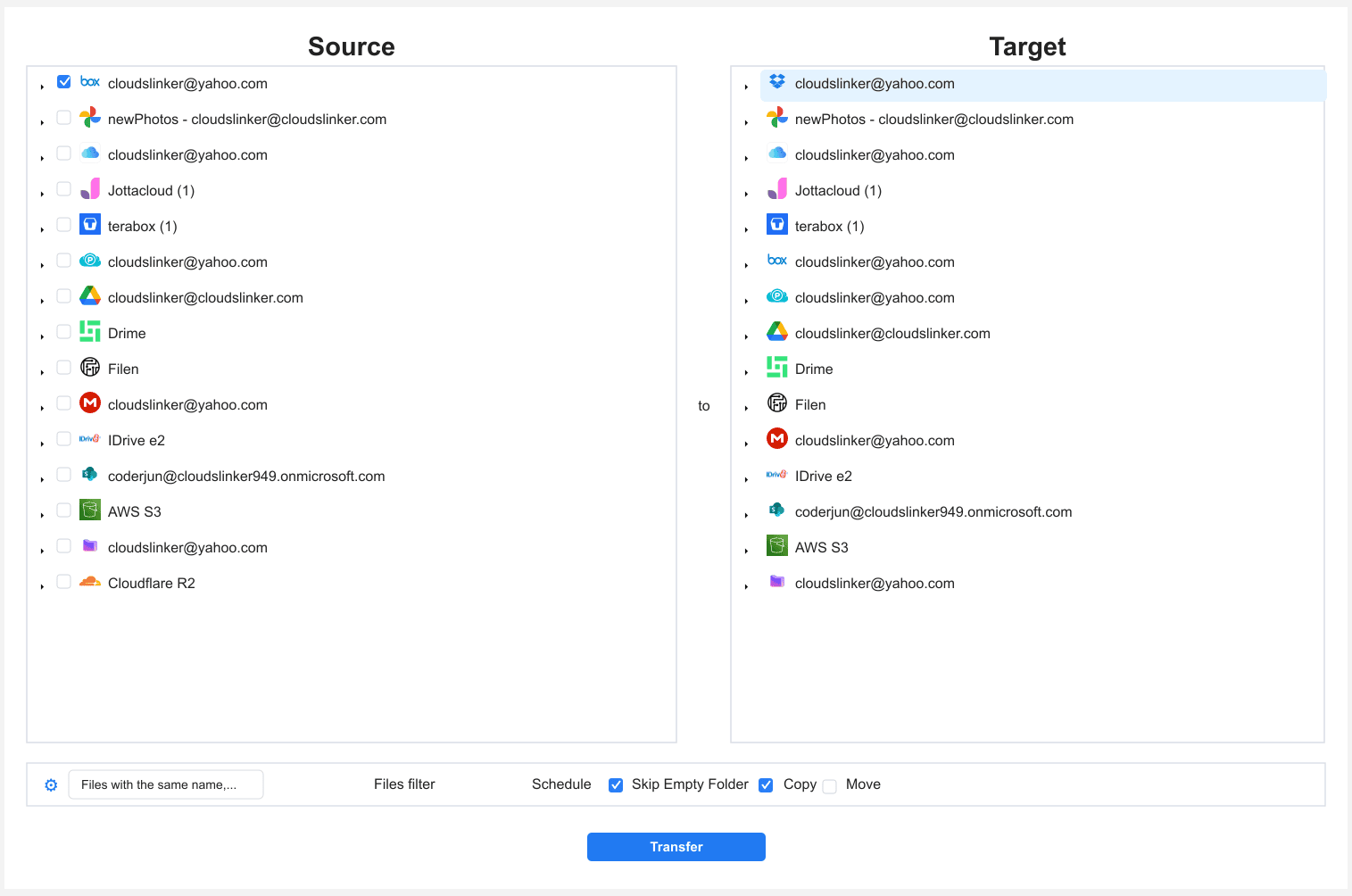Click the Drime icon in Source list

[x=90, y=331]
